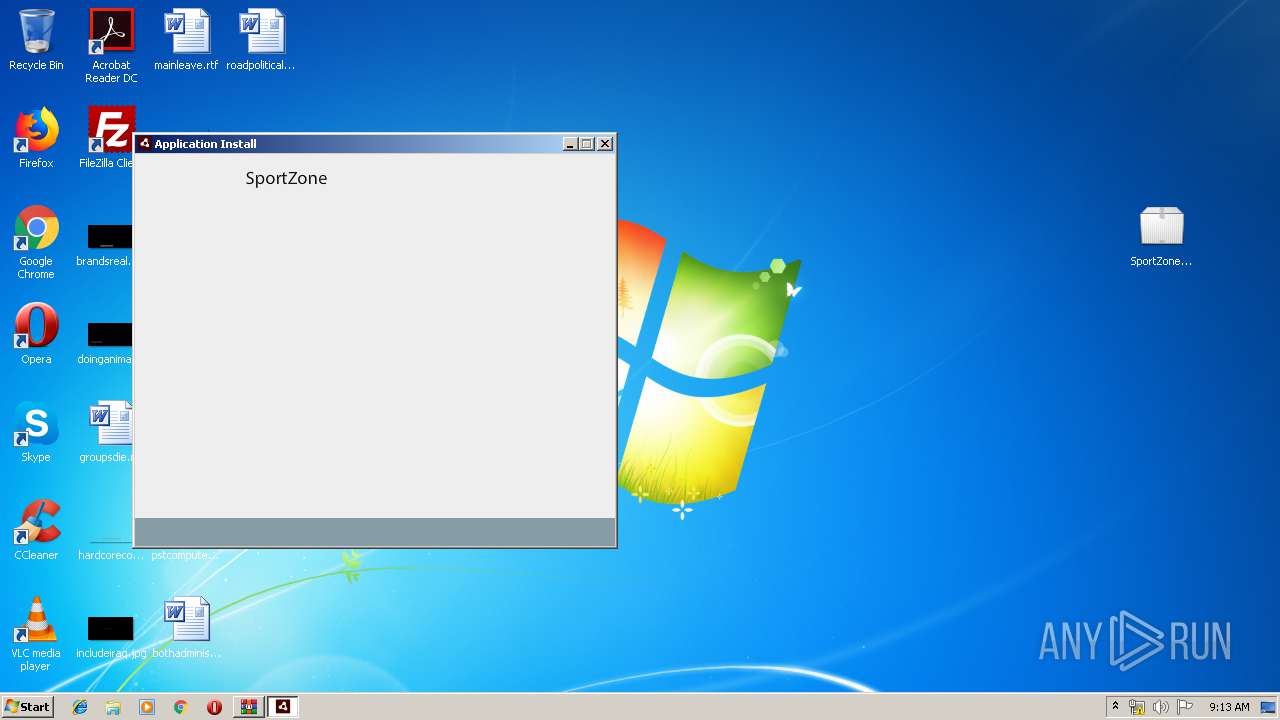Image resolution: width=1280 pixels, height=720 pixels.
Task: Launch Skype from the desktop
Action: click(x=36, y=432)
